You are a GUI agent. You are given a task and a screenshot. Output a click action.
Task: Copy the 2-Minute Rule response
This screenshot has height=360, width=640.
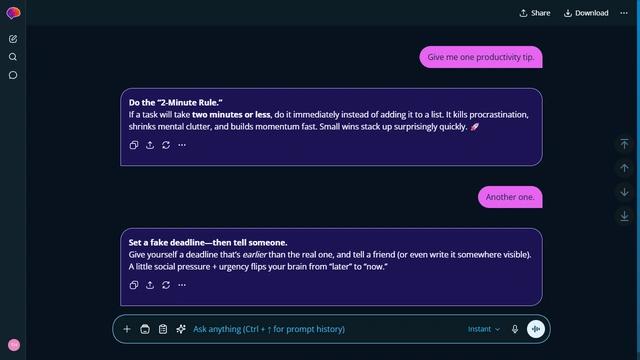click(134, 145)
